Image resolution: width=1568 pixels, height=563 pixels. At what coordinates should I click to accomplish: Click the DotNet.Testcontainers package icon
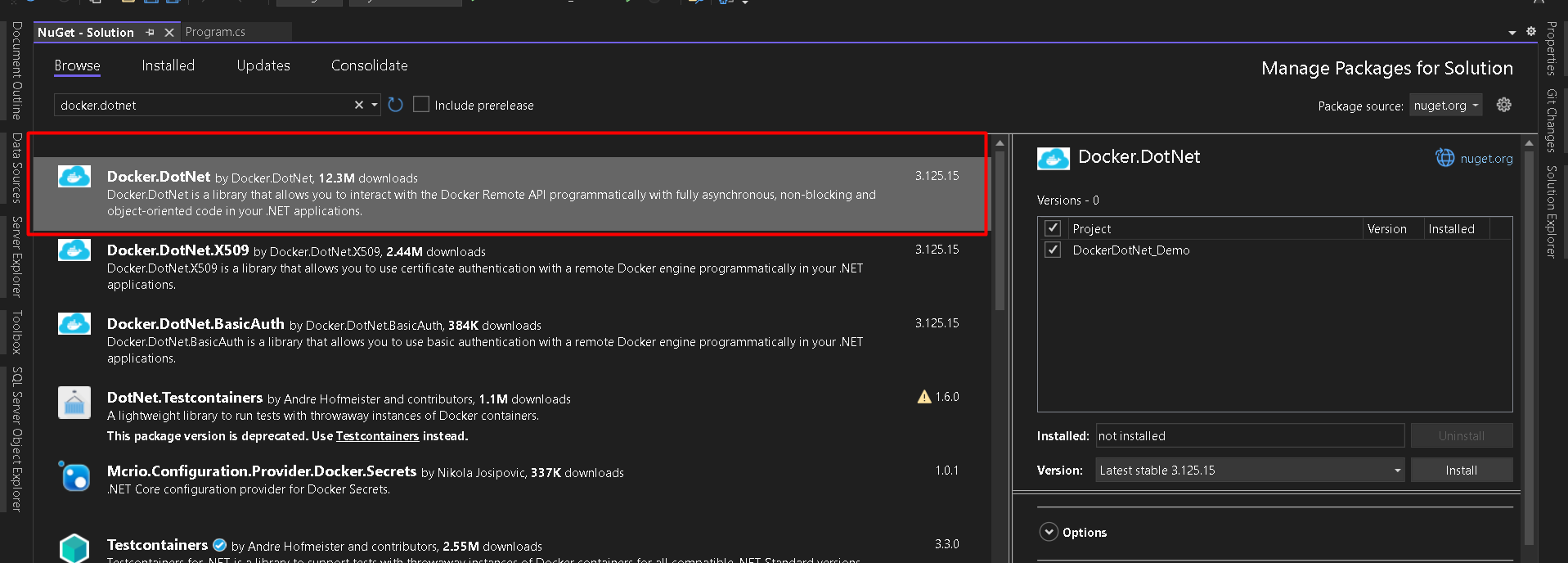(74, 403)
